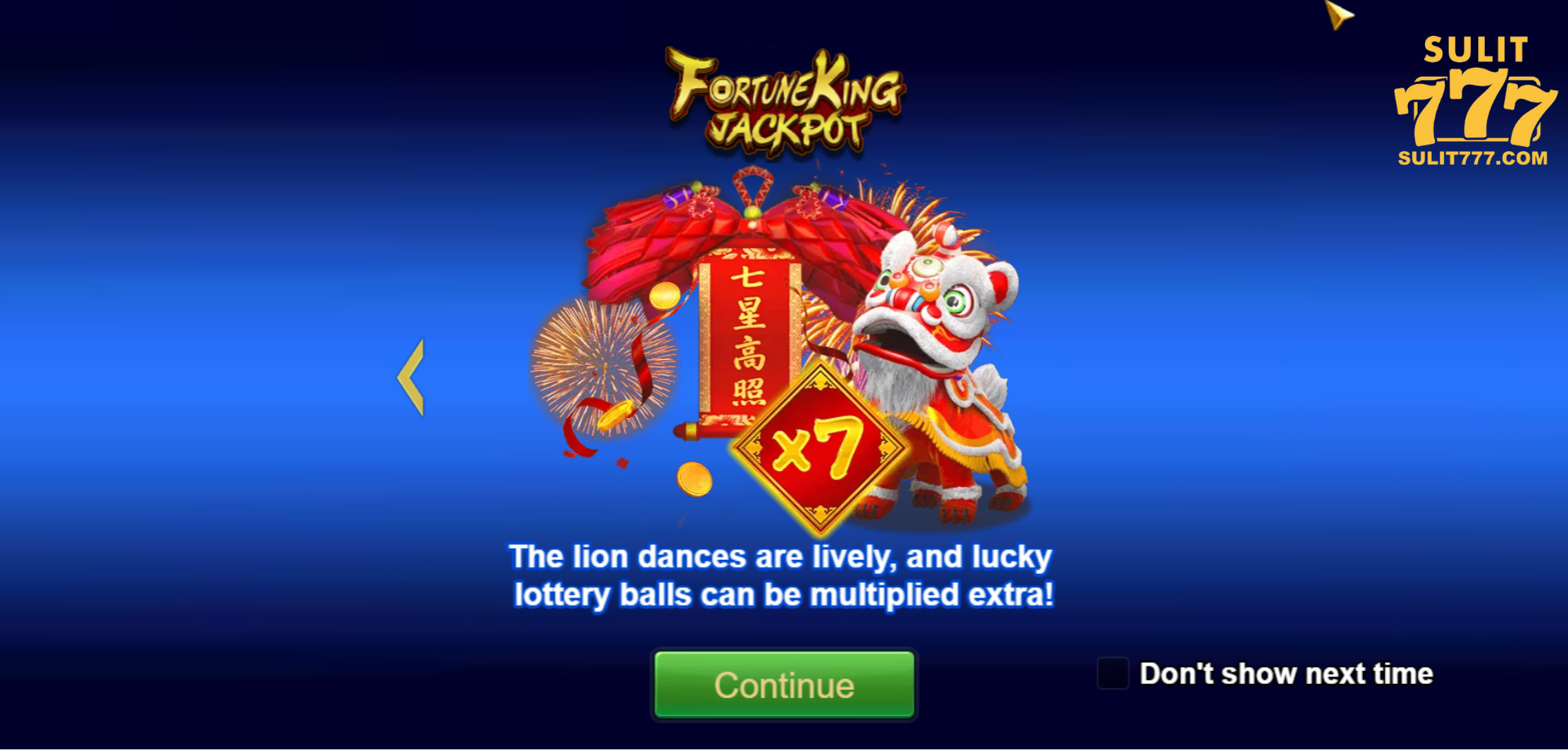Click the gold coin above the firework
Image resolution: width=1568 pixels, height=751 pixels.
[665, 295]
